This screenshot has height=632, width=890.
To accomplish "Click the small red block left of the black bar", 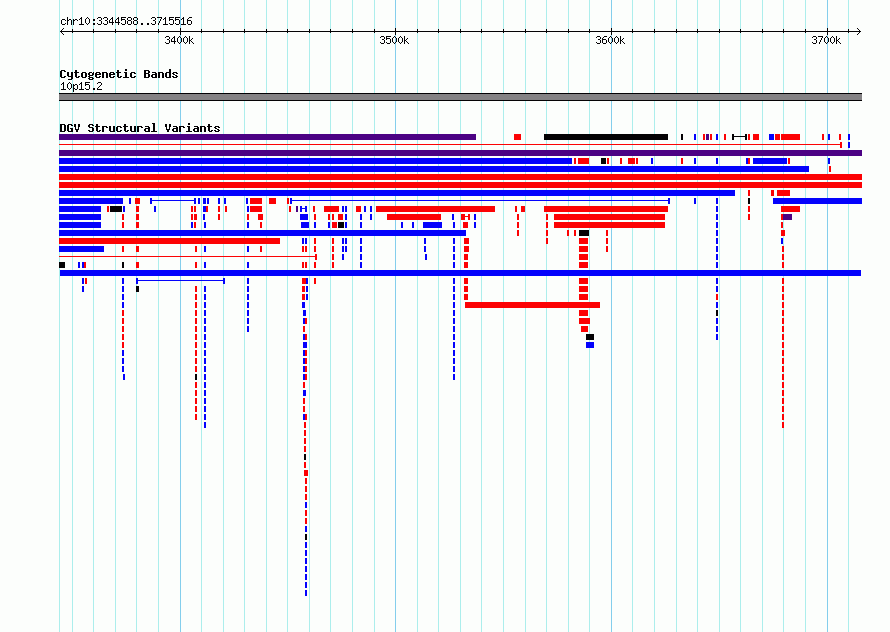I will (517, 137).
